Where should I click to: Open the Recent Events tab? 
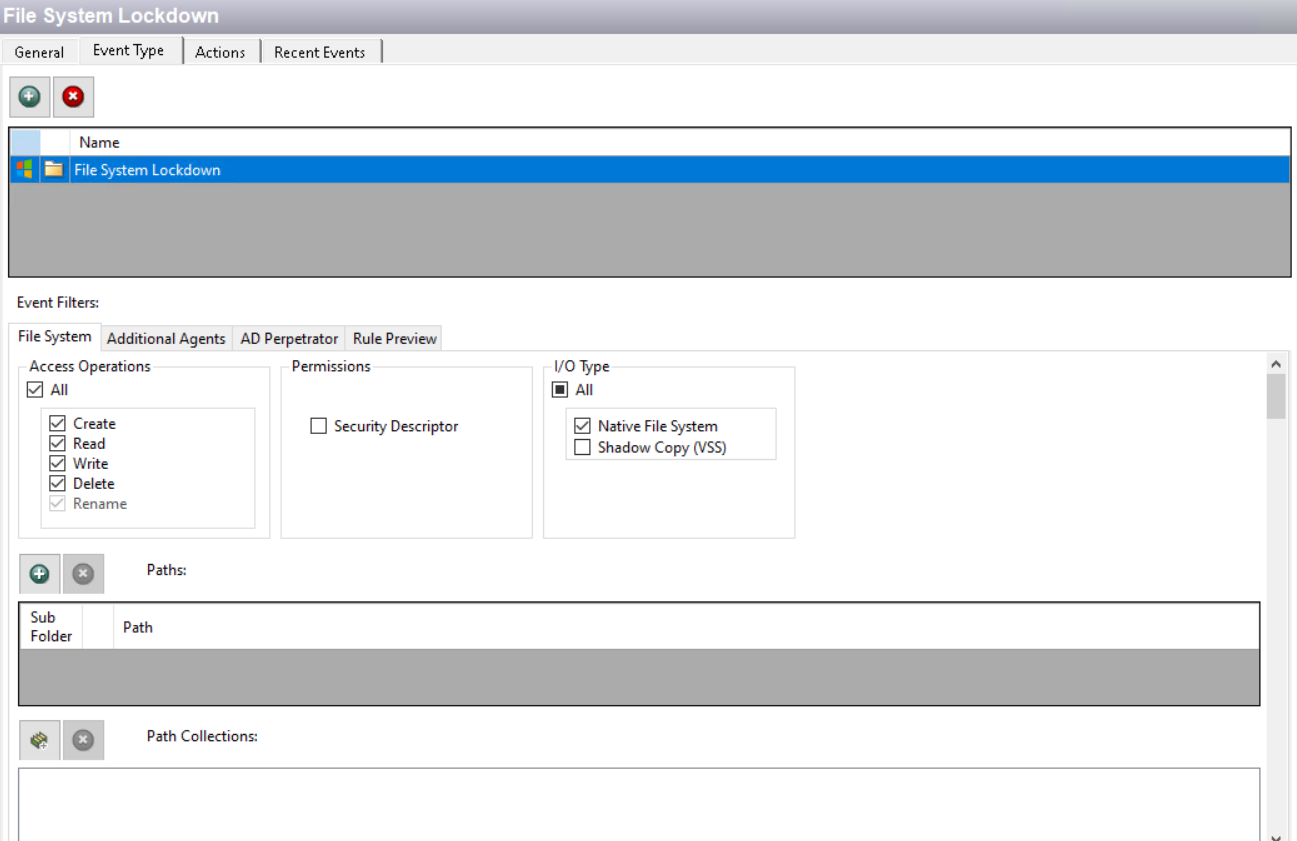(320, 52)
